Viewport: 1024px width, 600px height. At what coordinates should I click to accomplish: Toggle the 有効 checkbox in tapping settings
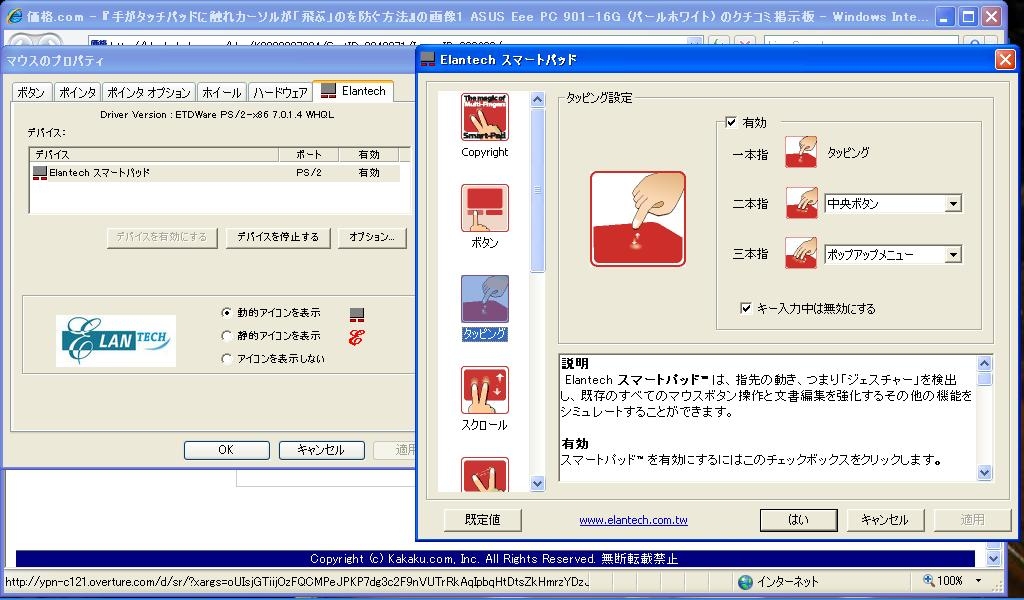pos(731,122)
